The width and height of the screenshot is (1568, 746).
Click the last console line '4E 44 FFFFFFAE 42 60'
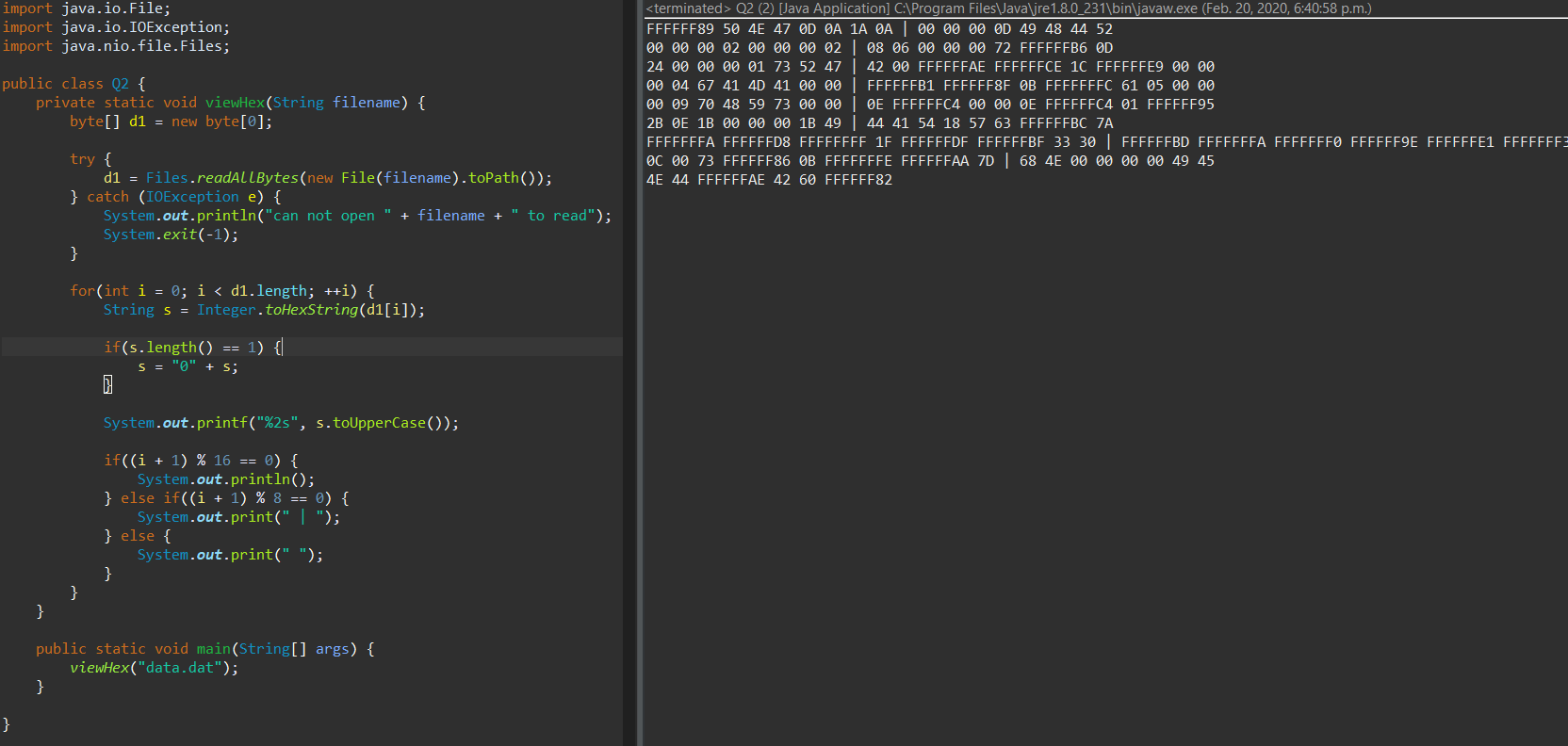coord(769,180)
